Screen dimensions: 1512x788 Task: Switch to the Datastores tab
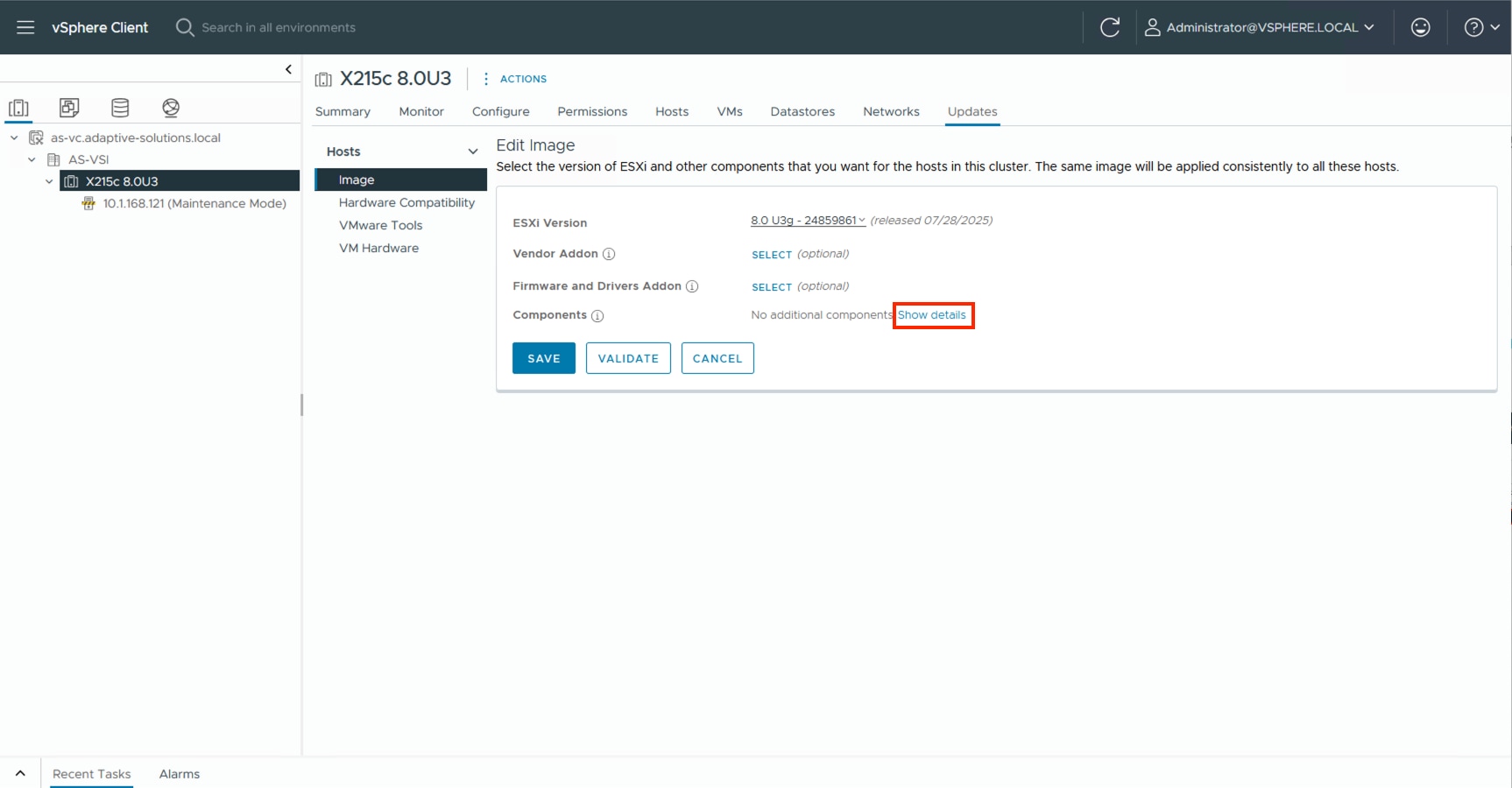[802, 111]
